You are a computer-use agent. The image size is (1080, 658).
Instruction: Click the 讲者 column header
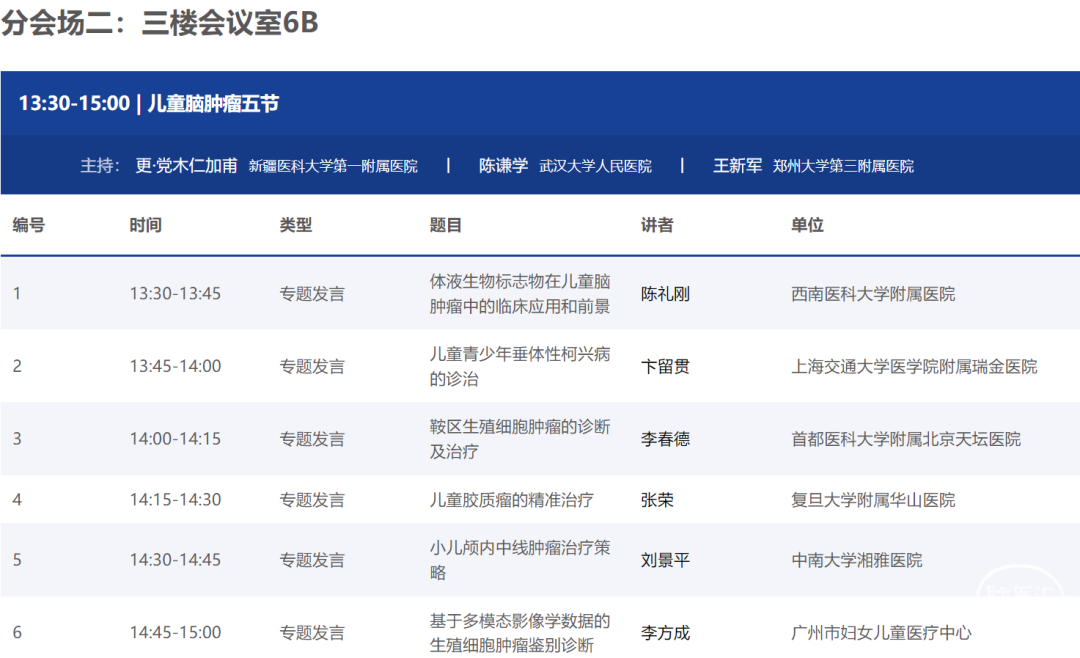(657, 226)
